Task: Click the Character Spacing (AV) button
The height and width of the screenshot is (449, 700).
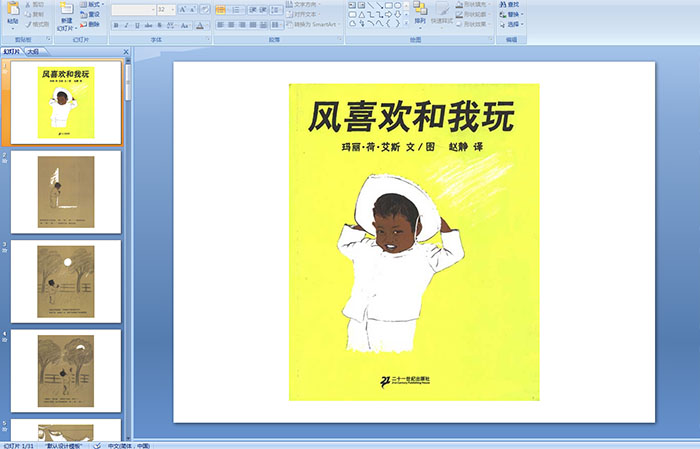Action: click(x=171, y=25)
